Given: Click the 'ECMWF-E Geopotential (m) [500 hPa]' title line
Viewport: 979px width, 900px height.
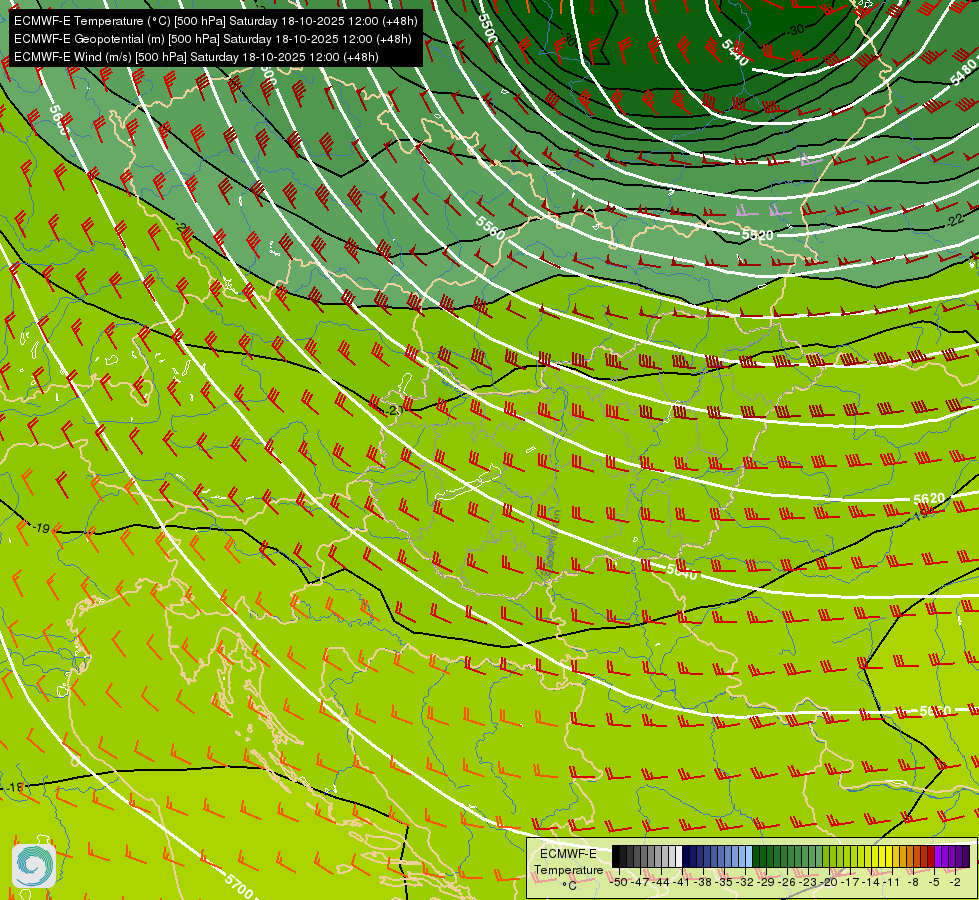Looking at the screenshot, I should coord(213,39).
